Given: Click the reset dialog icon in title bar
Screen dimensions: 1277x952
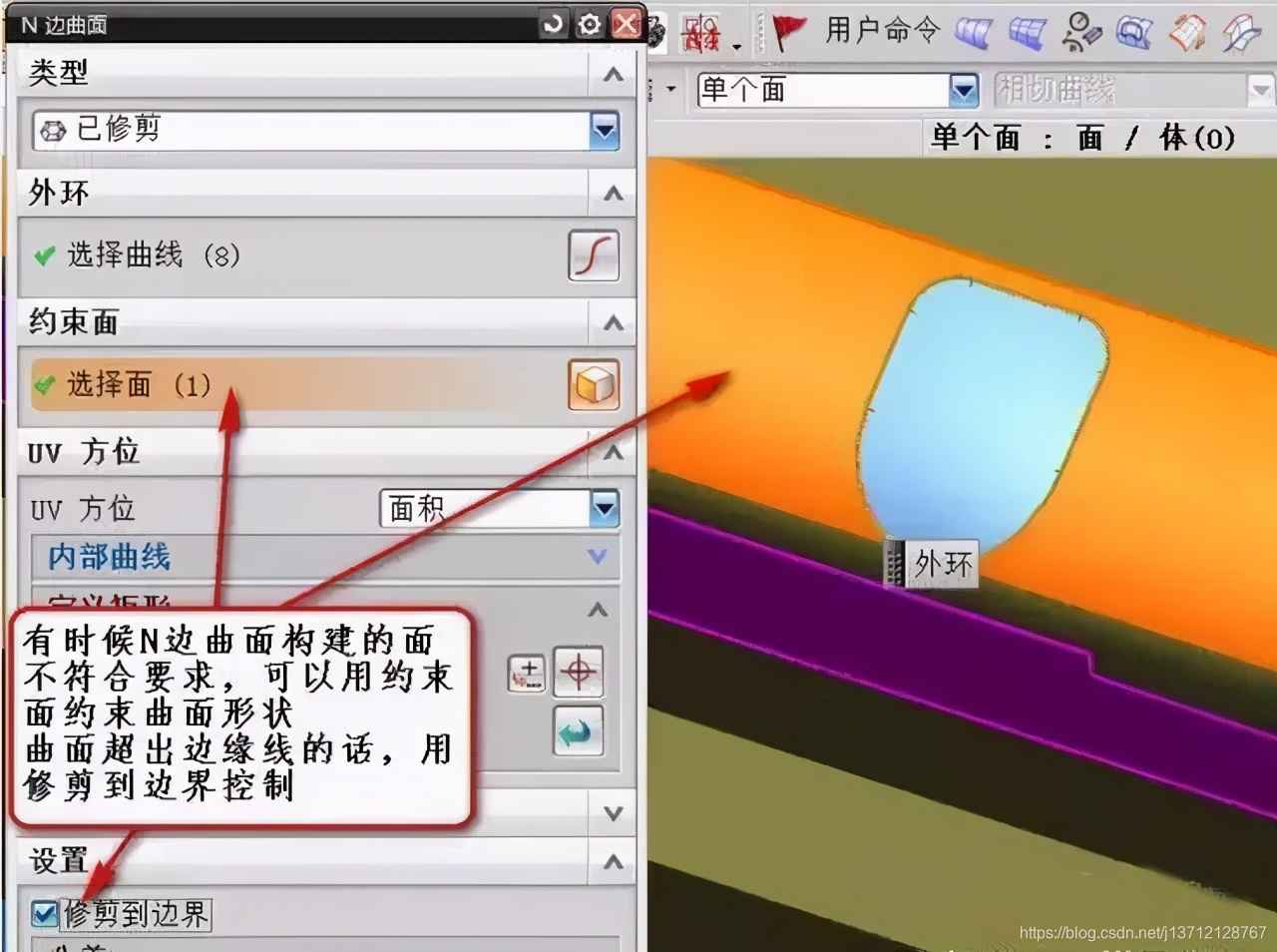Looking at the screenshot, I should click(x=552, y=23).
